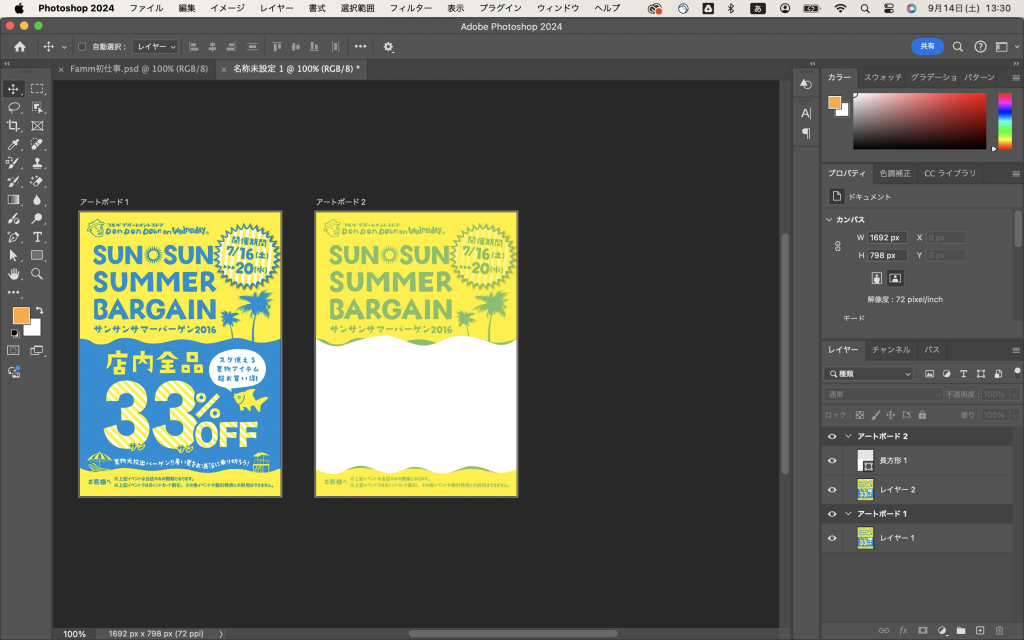The image size is (1024, 640).
Task: Click the create new layer icon
Action: pyautogui.click(x=980, y=630)
